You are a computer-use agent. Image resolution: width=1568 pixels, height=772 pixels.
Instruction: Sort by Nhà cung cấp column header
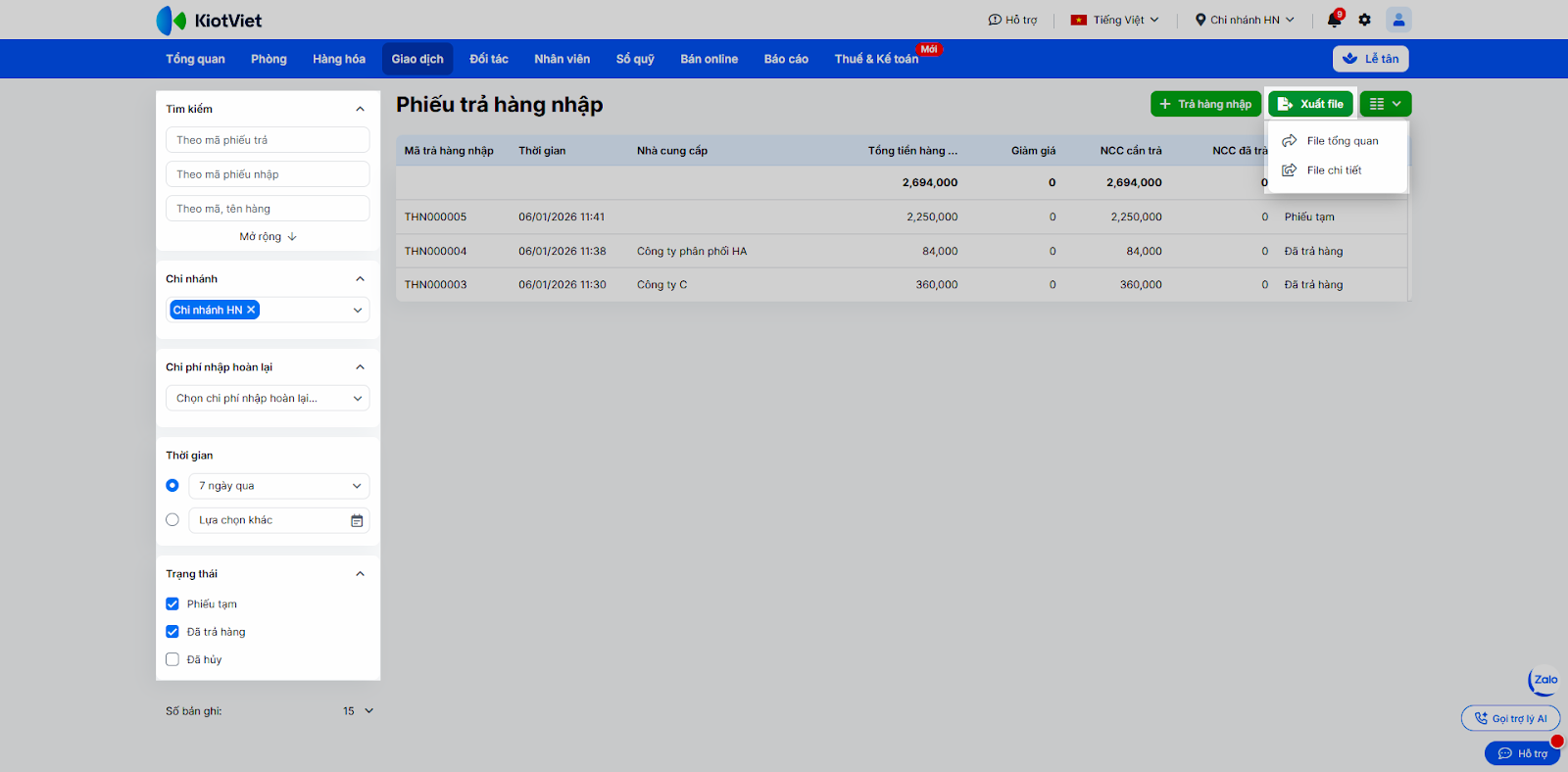[672, 151]
